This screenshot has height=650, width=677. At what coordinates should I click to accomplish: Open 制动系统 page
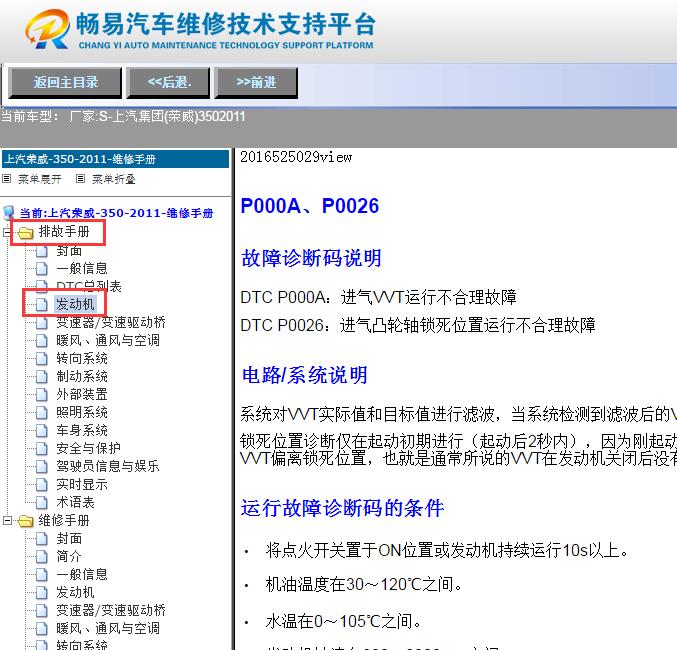click(x=82, y=376)
